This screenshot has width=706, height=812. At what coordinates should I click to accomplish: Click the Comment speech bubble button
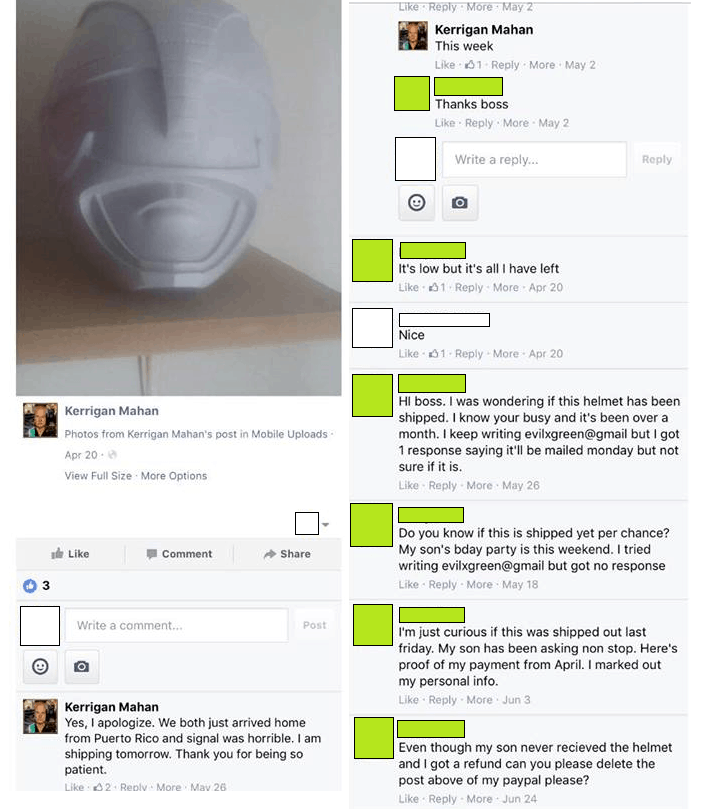click(179, 554)
